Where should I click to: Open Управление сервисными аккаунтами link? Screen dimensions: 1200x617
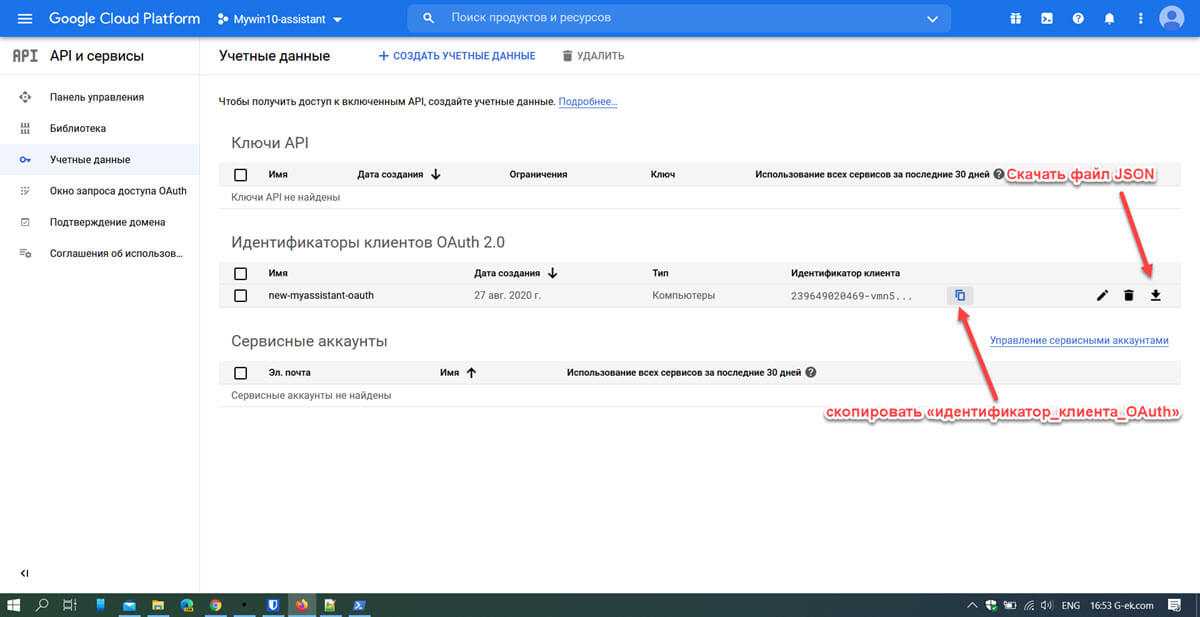(x=1079, y=340)
